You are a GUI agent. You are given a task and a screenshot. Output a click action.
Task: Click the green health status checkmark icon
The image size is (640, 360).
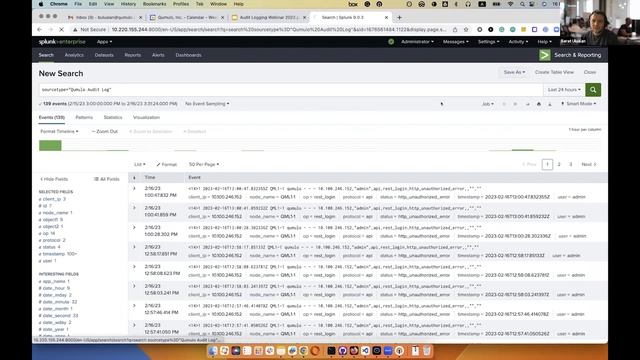tap(391, 42)
